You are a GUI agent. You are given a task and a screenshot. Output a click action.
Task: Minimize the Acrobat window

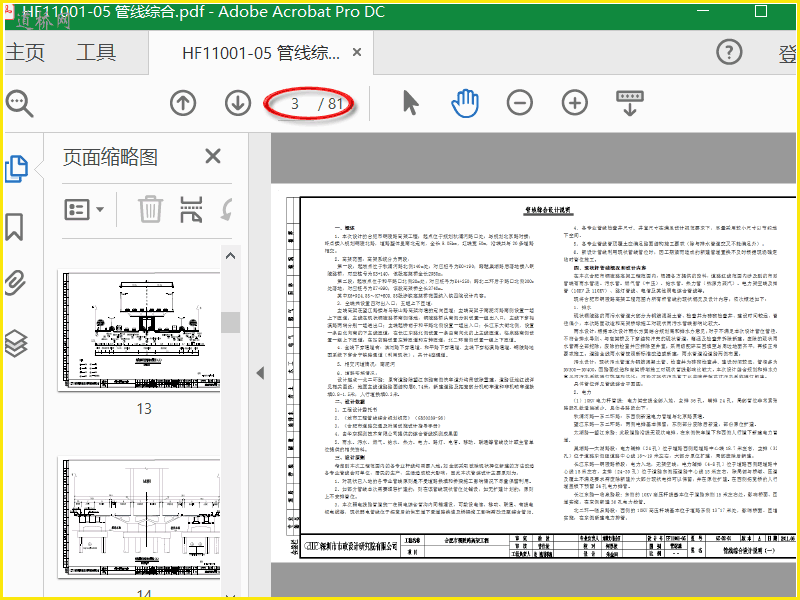pyautogui.click(x=703, y=11)
